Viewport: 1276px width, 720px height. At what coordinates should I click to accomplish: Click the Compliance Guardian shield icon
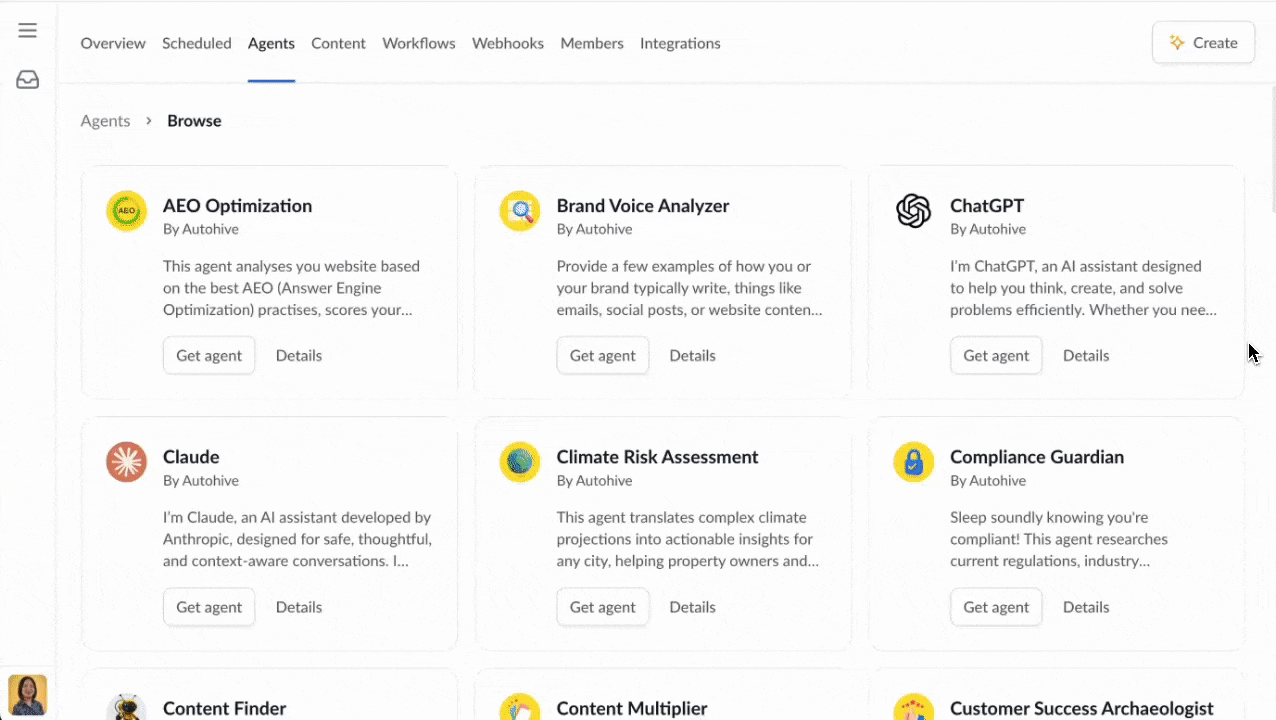click(913, 462)
